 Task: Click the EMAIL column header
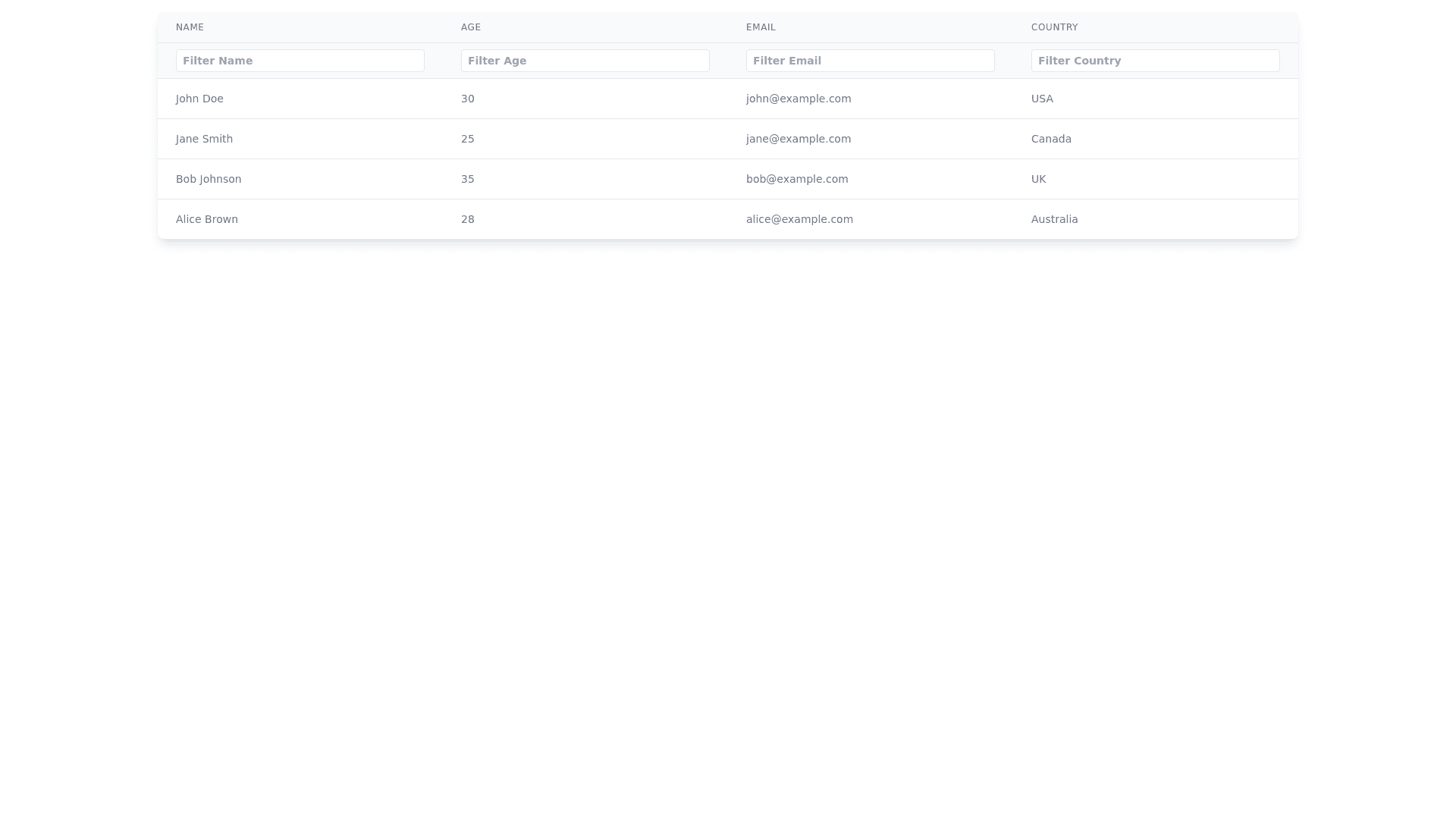(x=761, y=27)
